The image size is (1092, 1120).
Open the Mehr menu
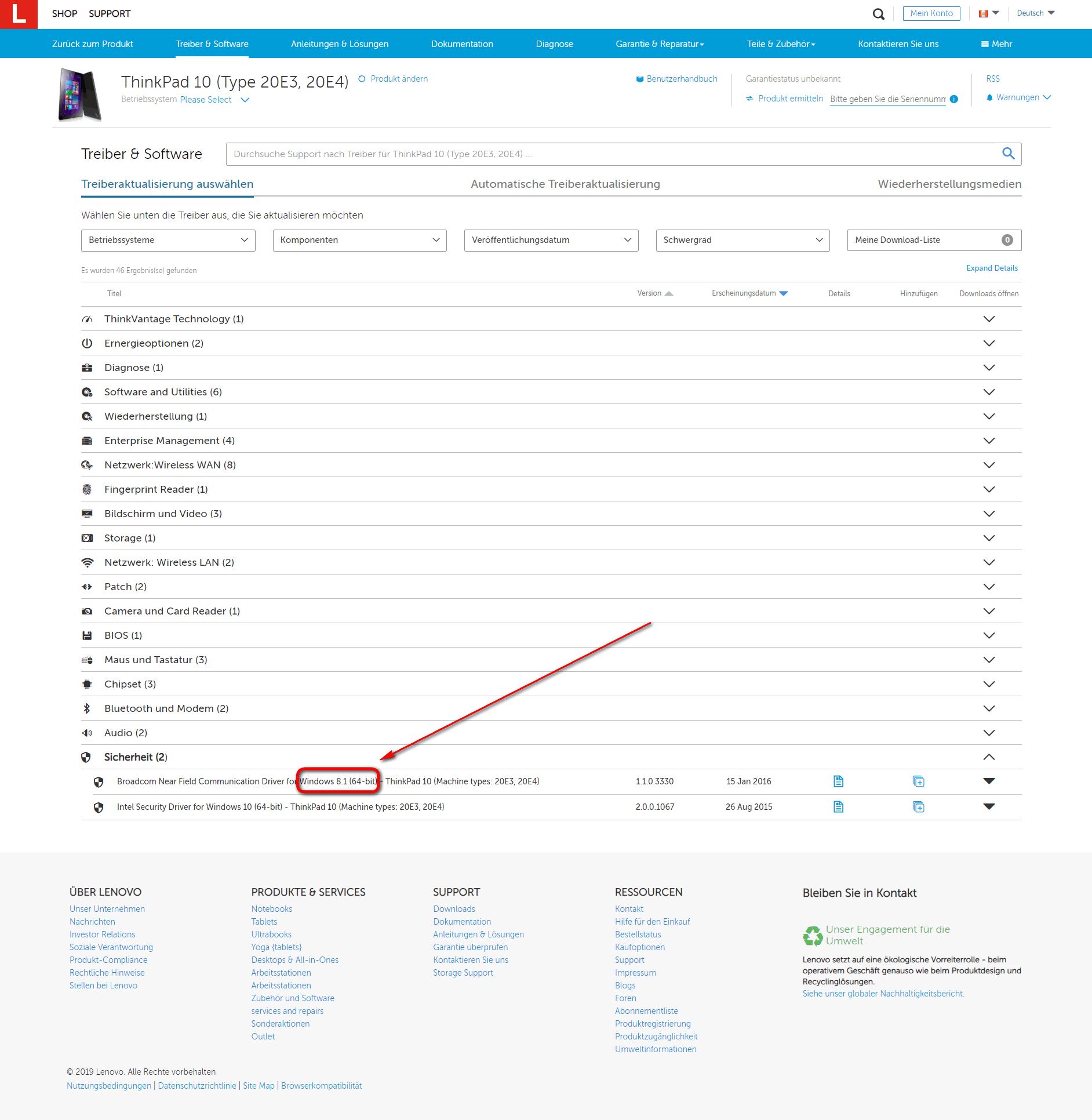(x=996, y=44)
